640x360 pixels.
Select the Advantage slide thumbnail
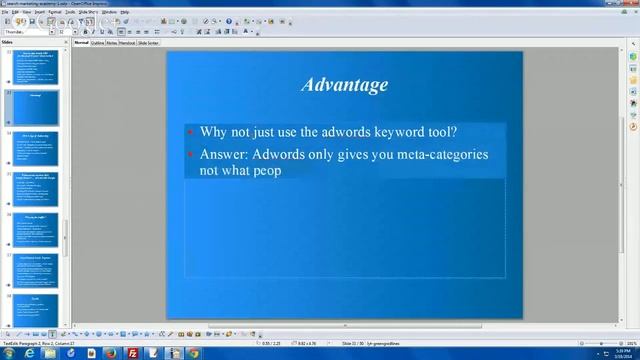(36, 108)
